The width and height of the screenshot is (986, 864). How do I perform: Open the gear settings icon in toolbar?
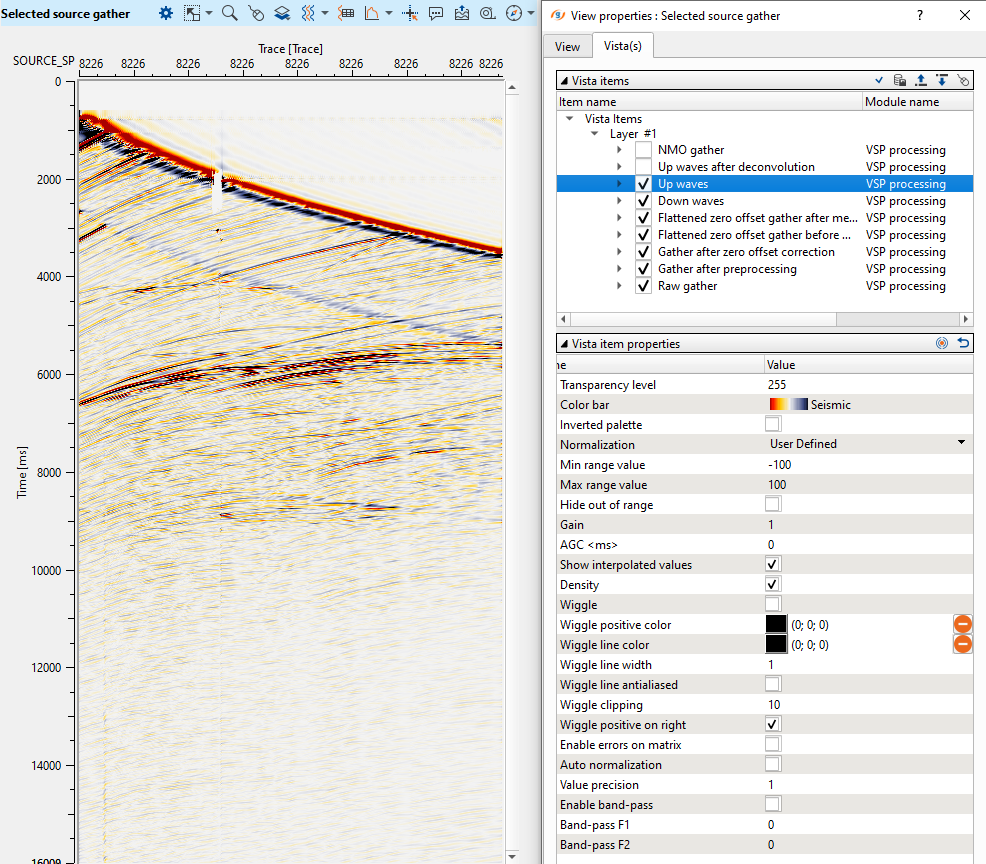tap(166, 13)
